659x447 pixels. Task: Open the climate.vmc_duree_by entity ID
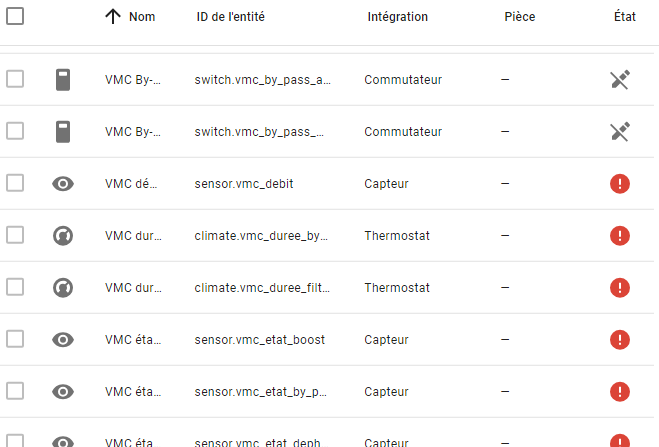(260, 236)
